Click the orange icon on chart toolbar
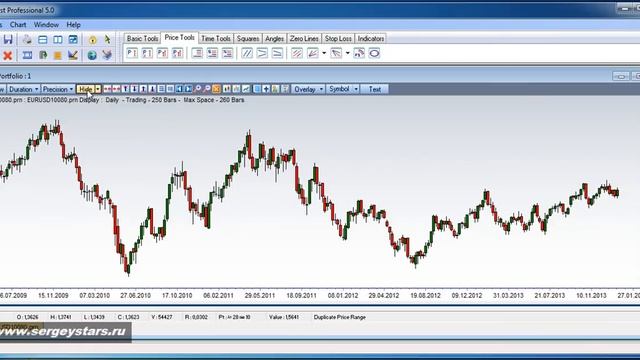The height and width of the screenshot is (360, 640). pos(216,89)
